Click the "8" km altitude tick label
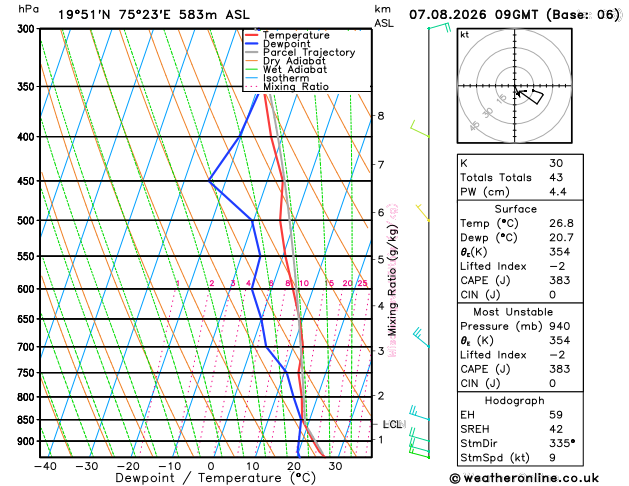 click(x=381, y=116)
